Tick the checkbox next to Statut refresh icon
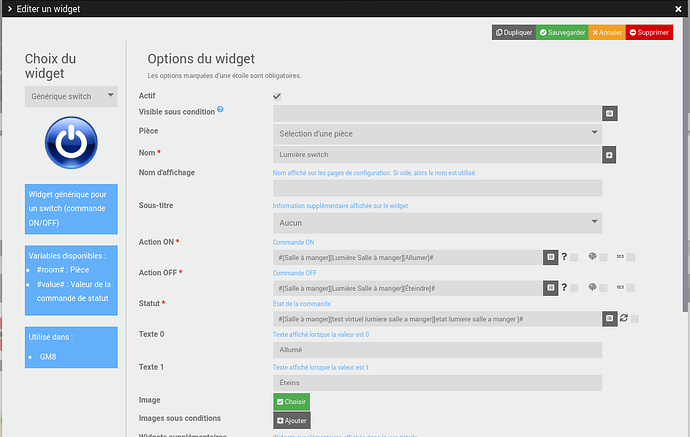The image size is (690, 437). tap(635, 319)
